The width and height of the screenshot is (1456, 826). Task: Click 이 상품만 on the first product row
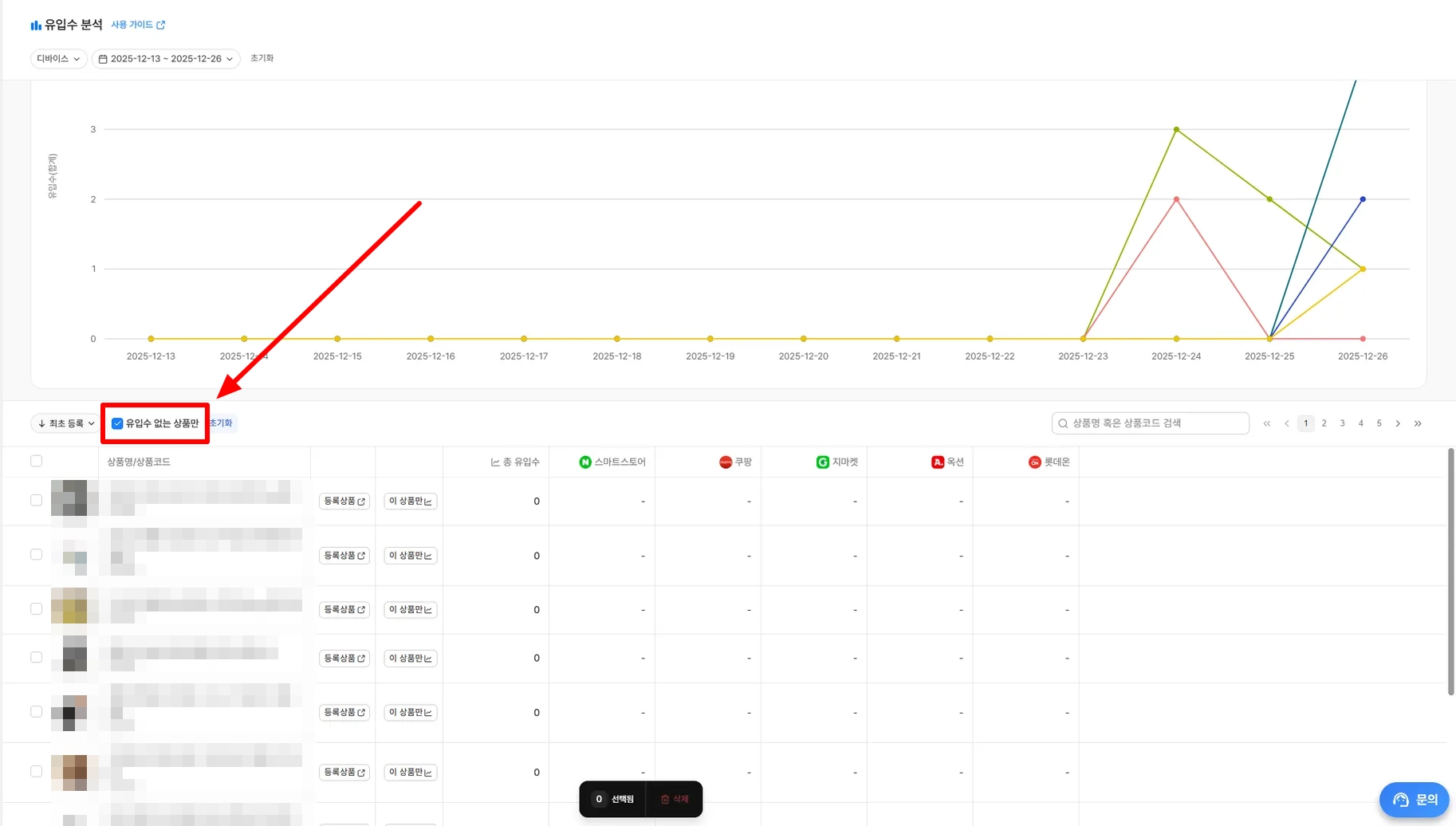coord(411,501)
